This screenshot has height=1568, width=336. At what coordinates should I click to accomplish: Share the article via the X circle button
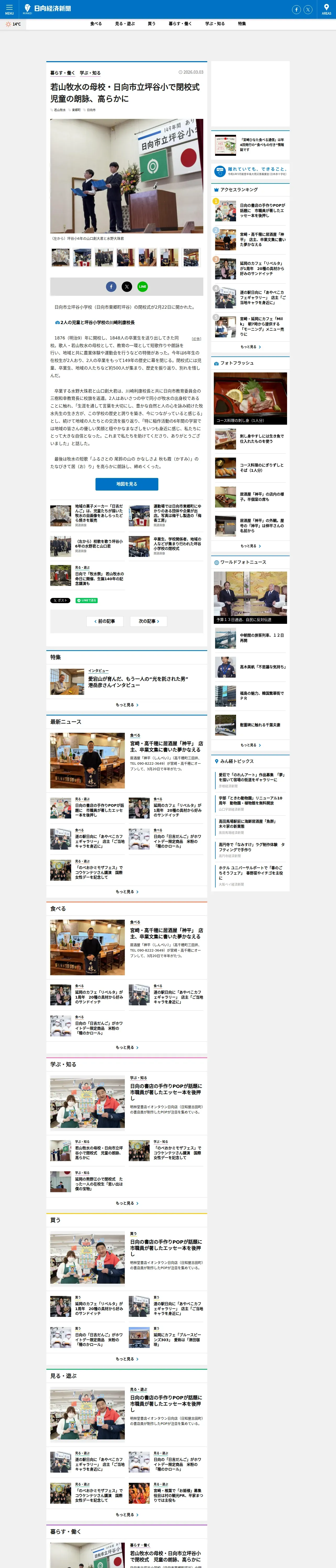tap(127, 286)
